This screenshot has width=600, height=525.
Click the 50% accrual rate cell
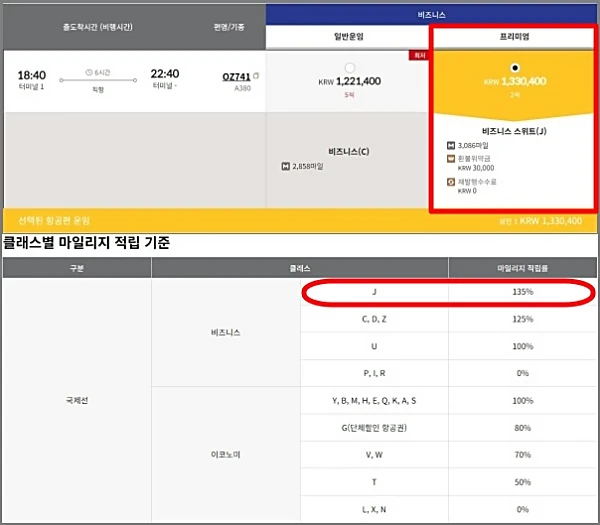pyautogui.click(x=523, y=482)
